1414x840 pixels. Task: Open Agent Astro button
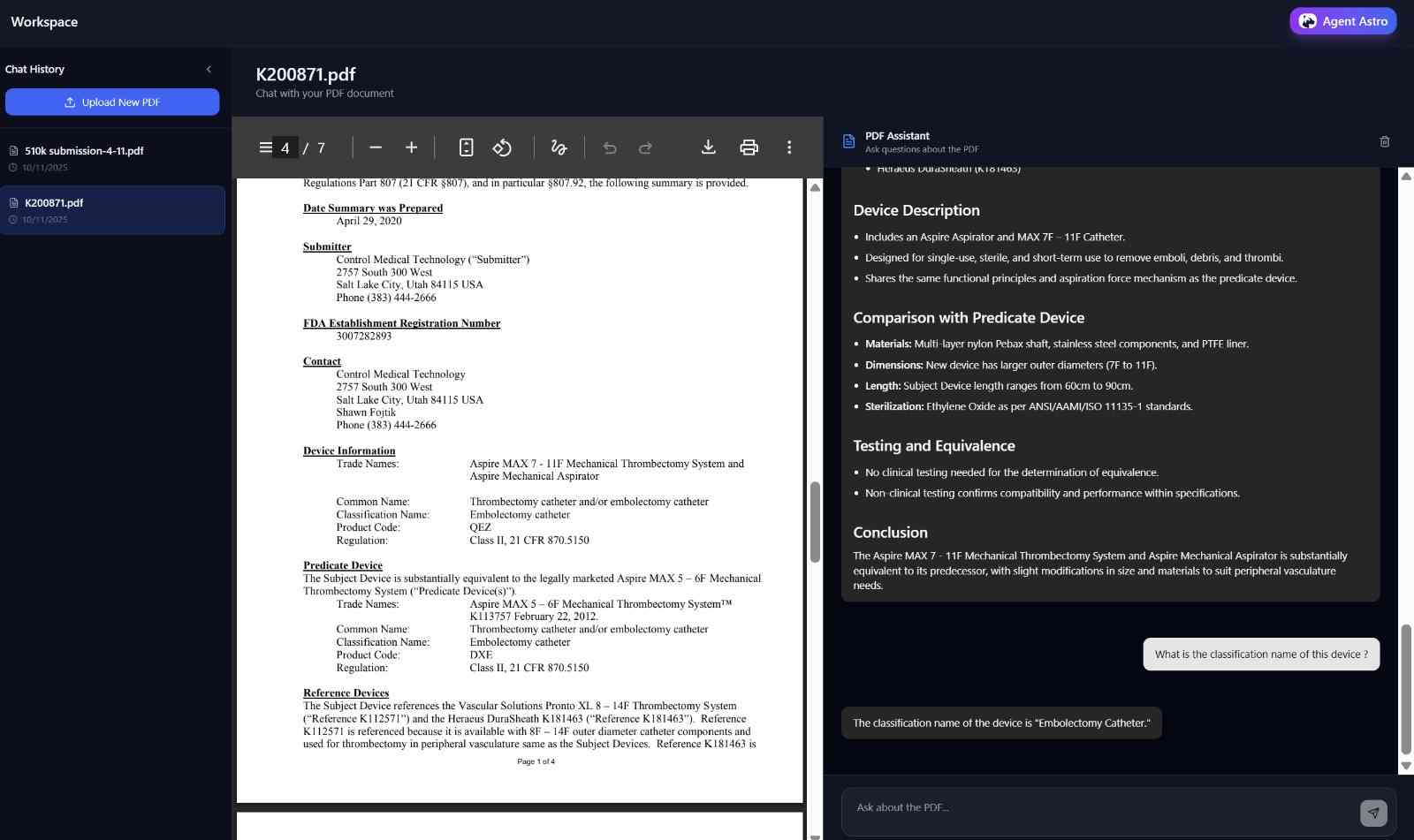point(1342,21)
